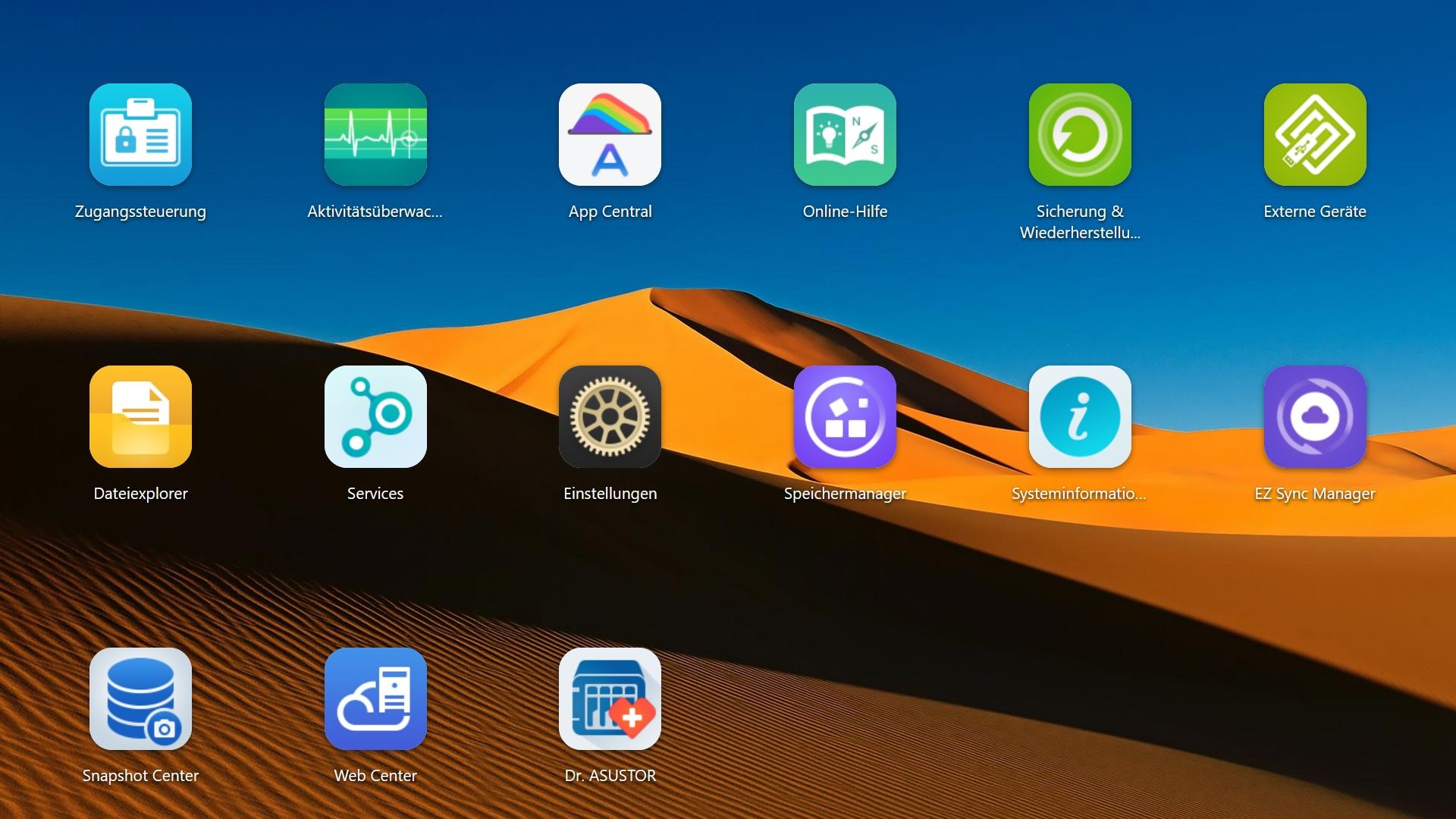Open Dr. ASUSTOR health icon

(610, 699)
